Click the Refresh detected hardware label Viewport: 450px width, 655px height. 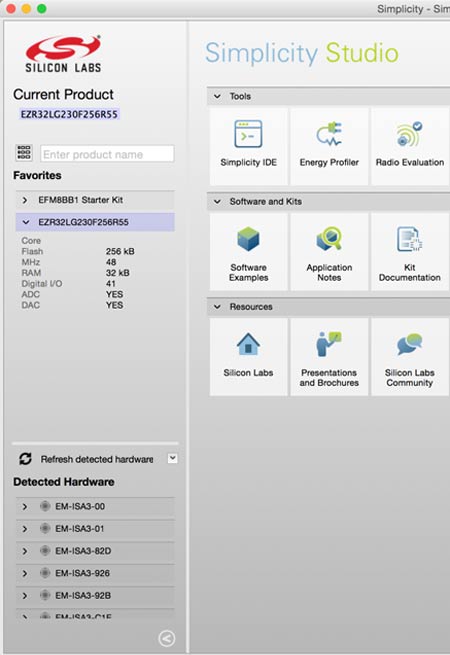[x=97, y=459]
